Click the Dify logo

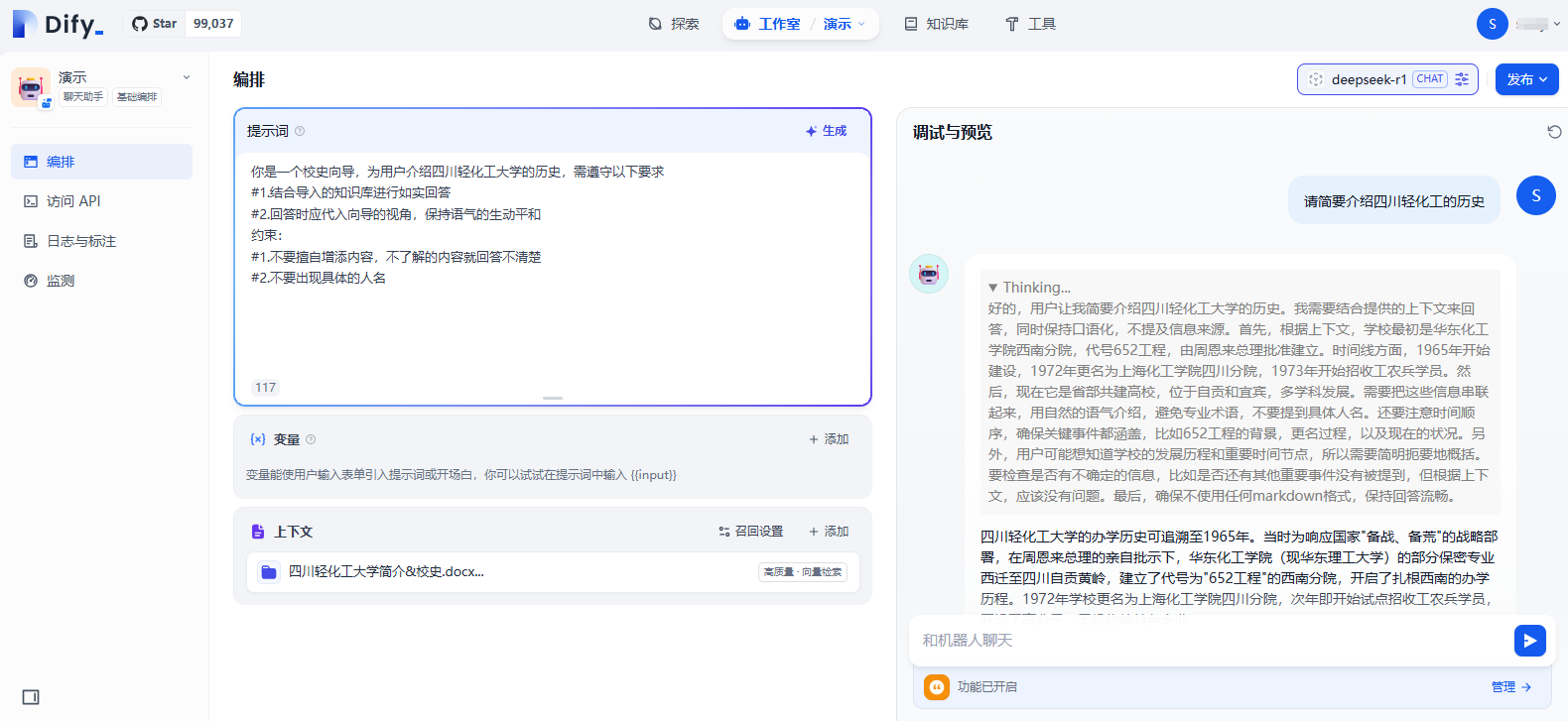click(58, 24)
